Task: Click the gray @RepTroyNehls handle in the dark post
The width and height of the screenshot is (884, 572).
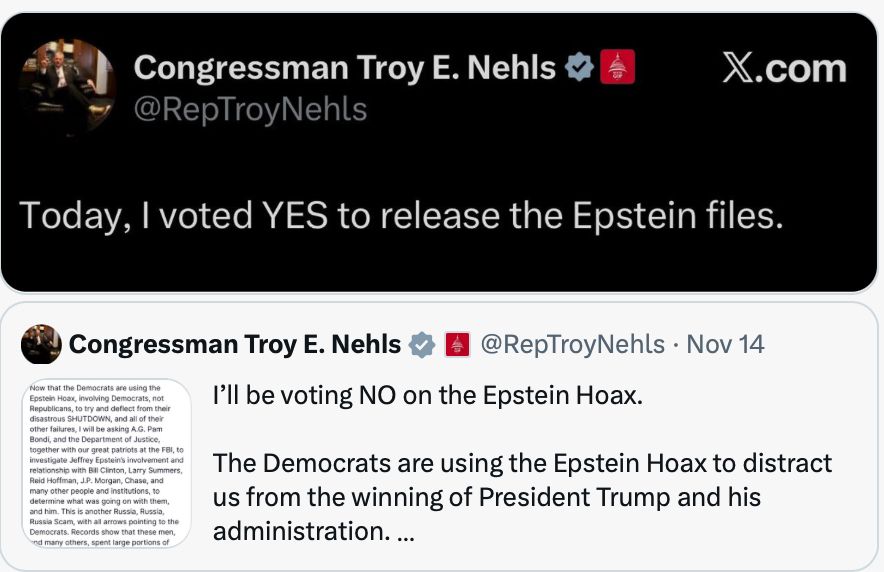Action: click(250, 109)
